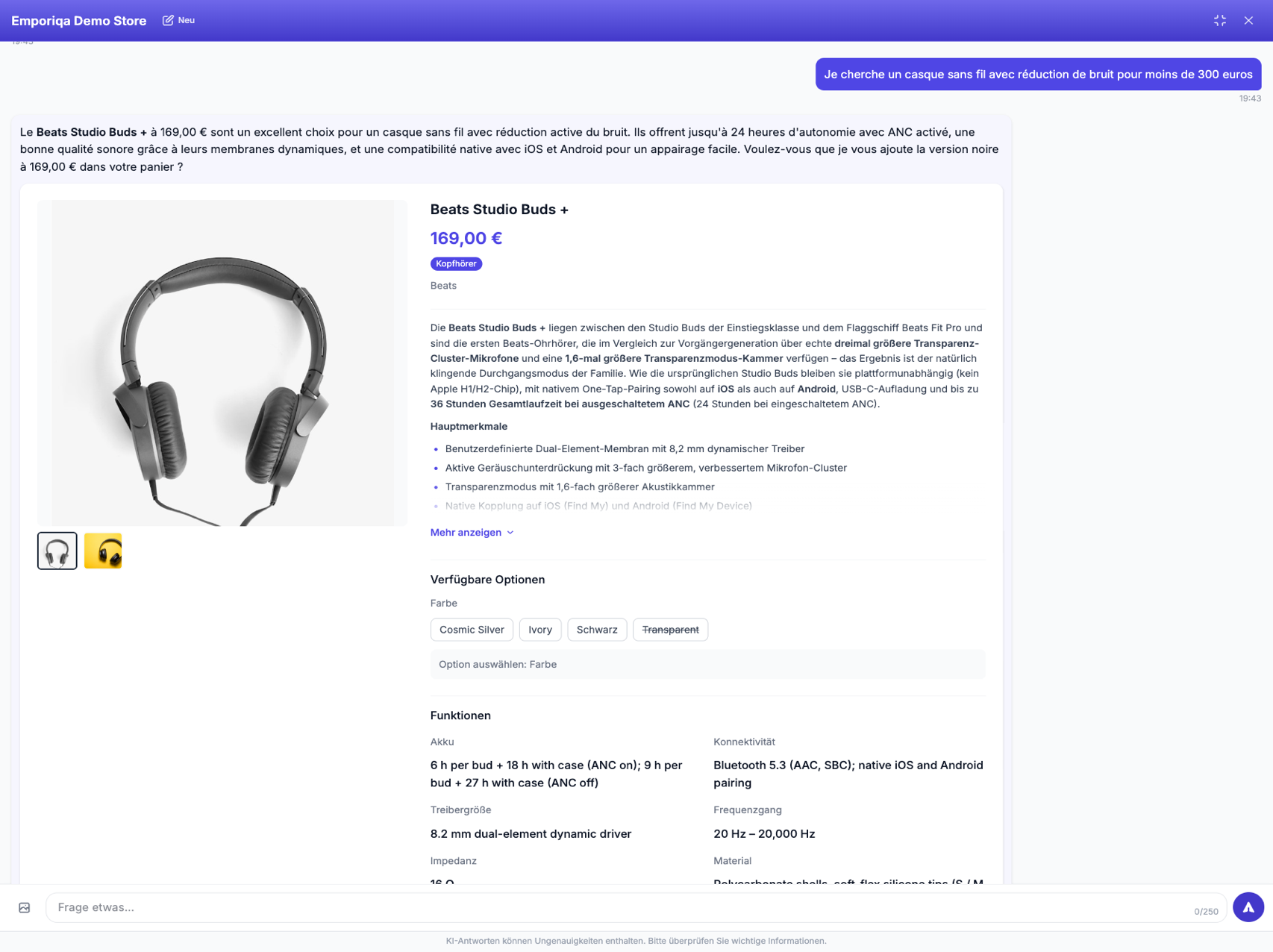Click the Material label
Image resolution: width=1273 pixels, height=952 pixels.
point(732,860)
